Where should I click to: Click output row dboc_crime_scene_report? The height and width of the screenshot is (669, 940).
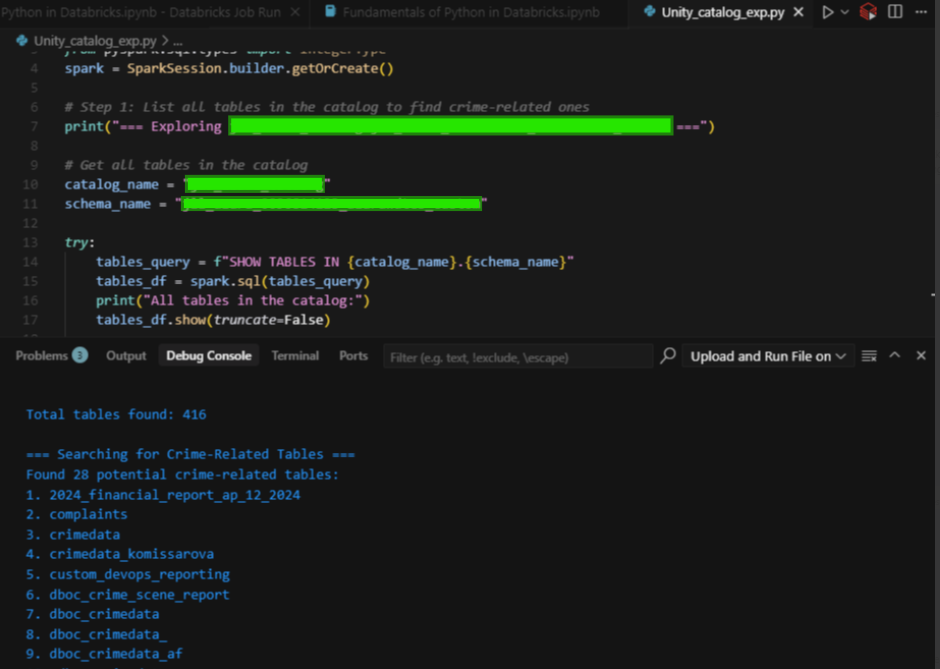click(128, 594)
